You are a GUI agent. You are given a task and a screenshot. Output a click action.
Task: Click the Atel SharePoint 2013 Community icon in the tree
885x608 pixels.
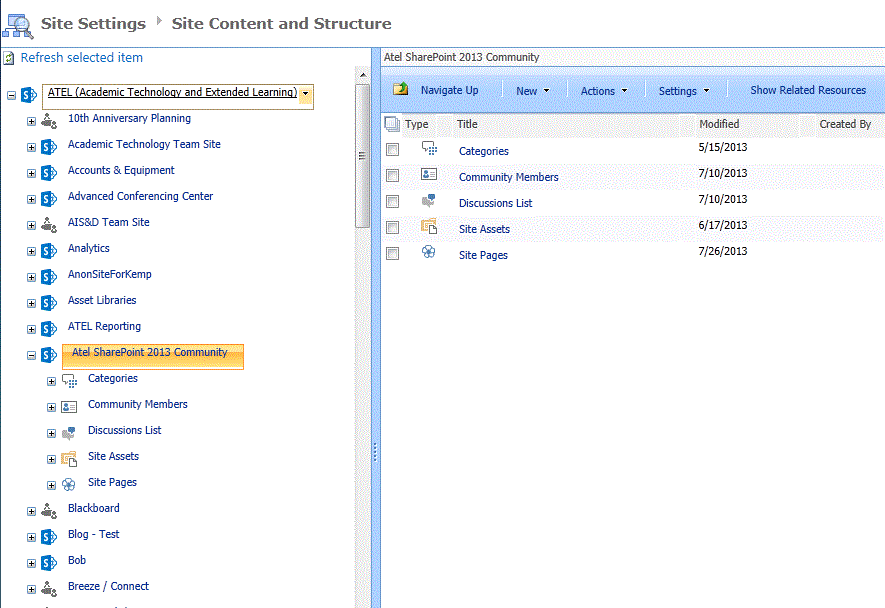coord(49,355)
